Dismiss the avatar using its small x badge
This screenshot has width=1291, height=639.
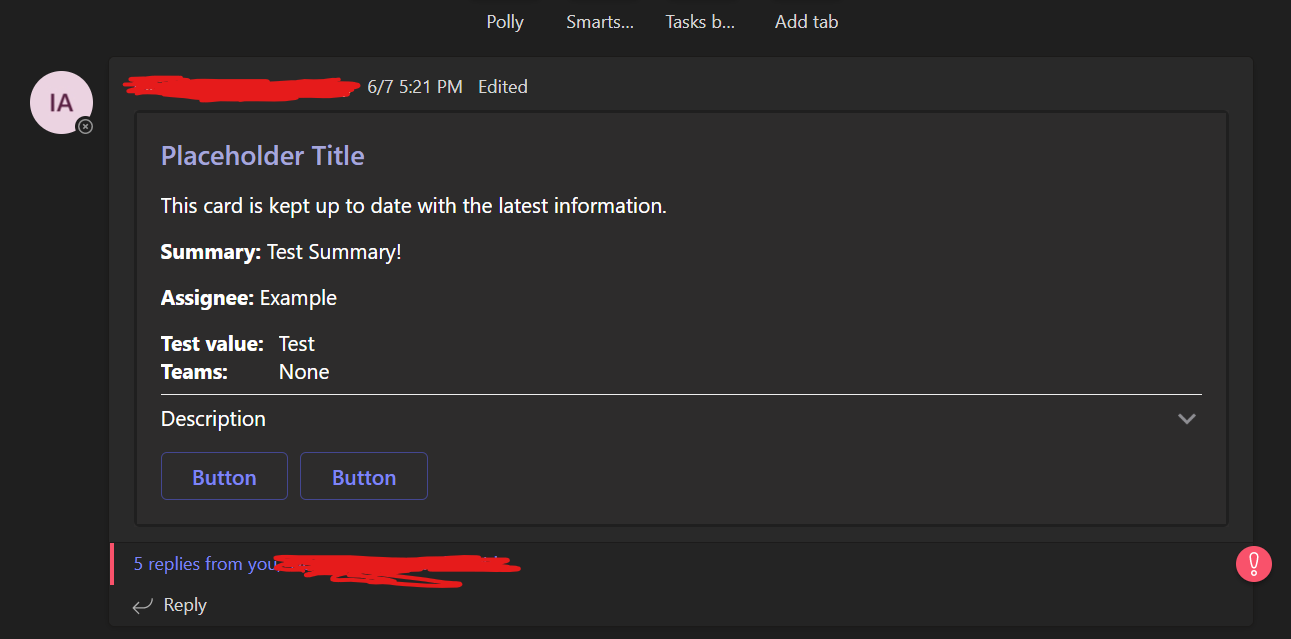click(x=86, y=126)
